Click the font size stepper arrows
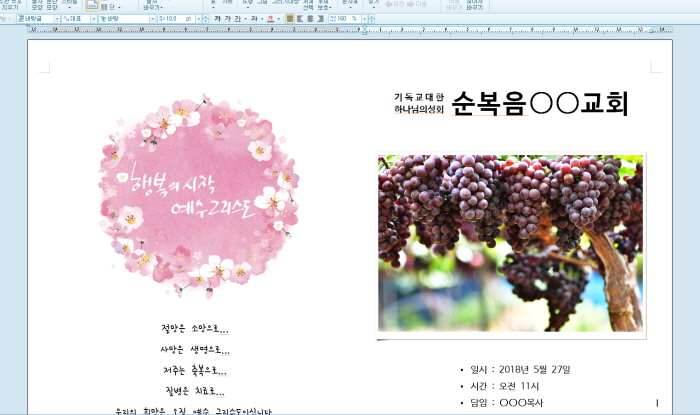This screenshot has height=415, width=700. (x=205, y=19)
